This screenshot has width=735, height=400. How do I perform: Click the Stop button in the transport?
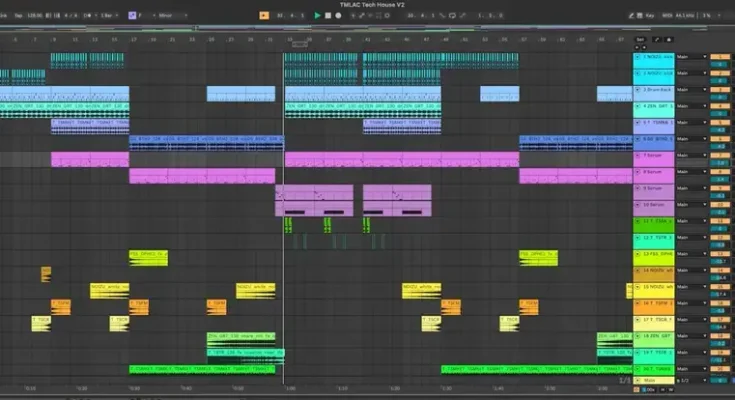(x=329, y=16)
